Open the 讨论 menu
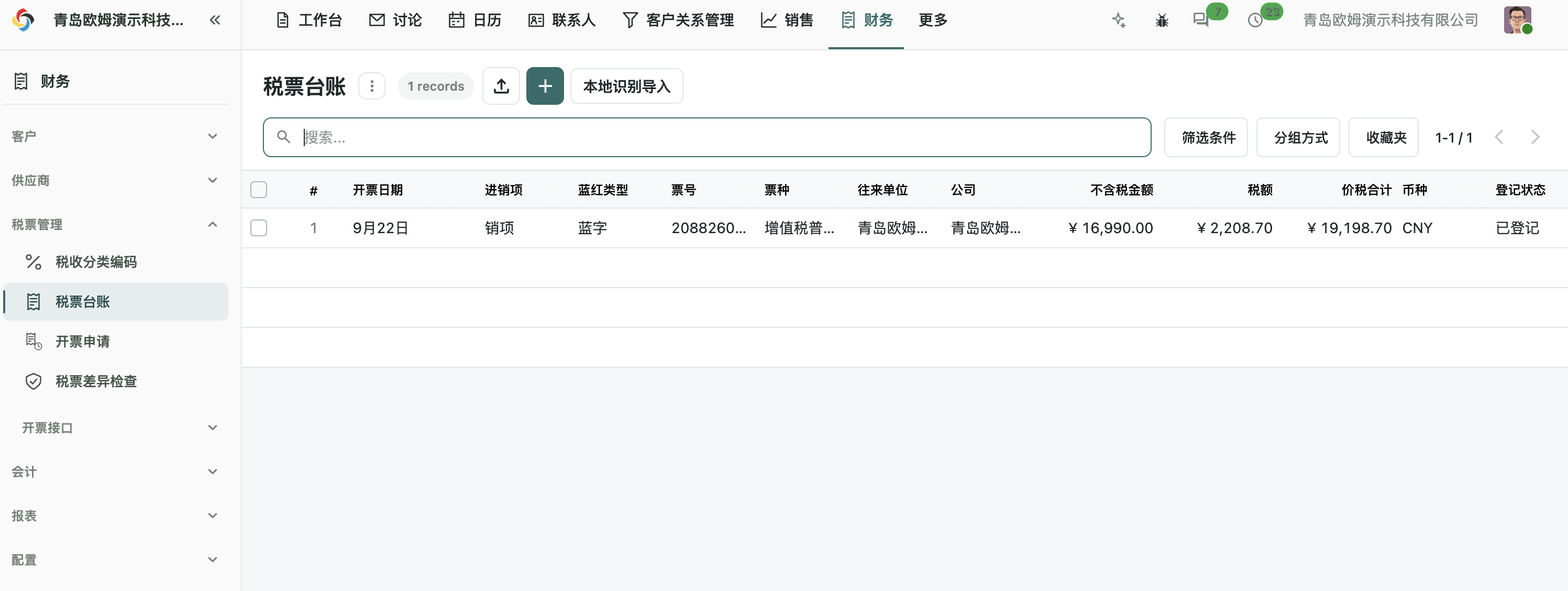This screenshot has height=591, width=1568. [x=395, y=20]
